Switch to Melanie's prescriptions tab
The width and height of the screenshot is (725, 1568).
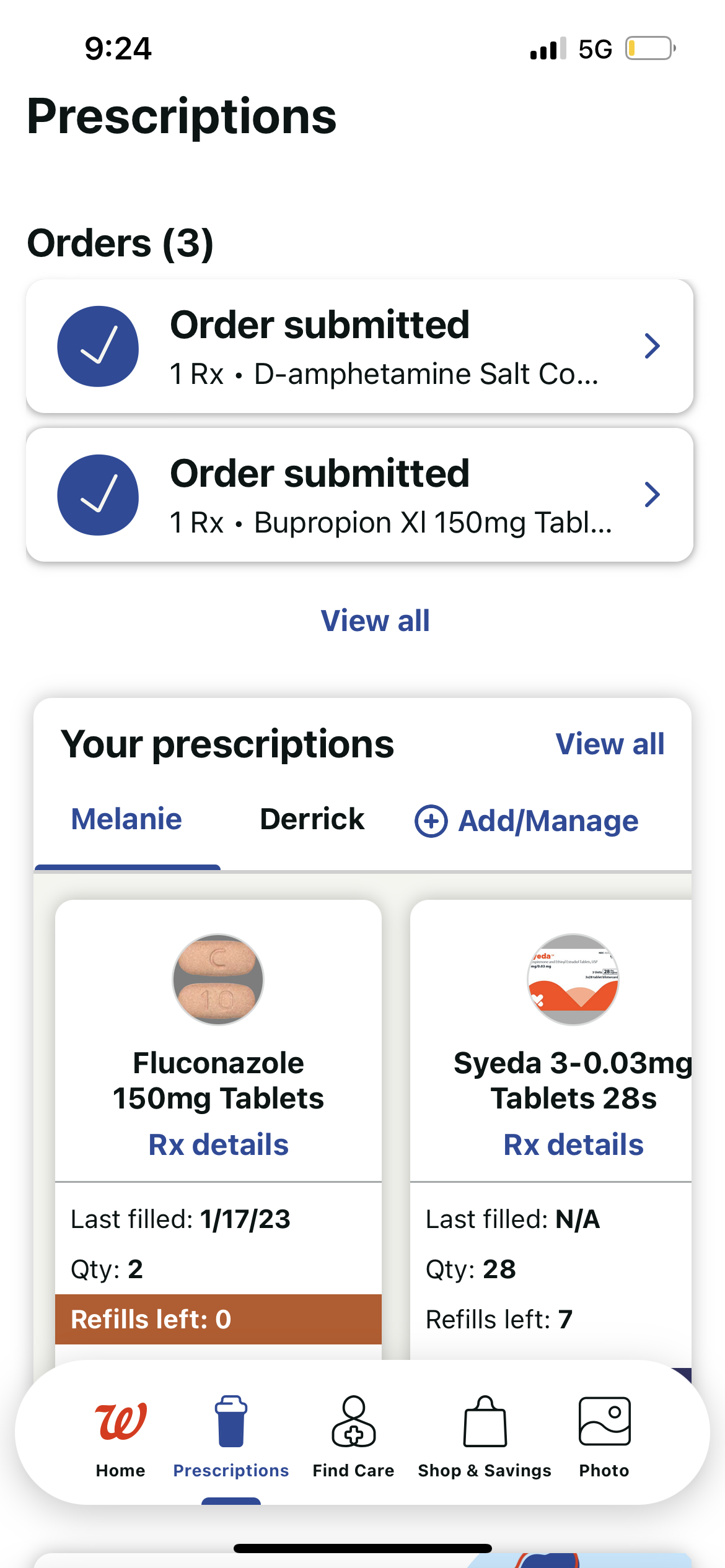pos(126,819)
